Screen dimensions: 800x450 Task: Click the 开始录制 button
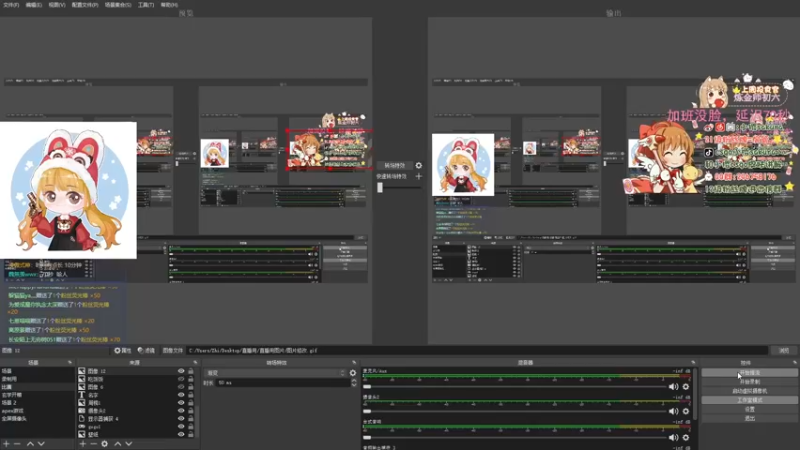749,382
